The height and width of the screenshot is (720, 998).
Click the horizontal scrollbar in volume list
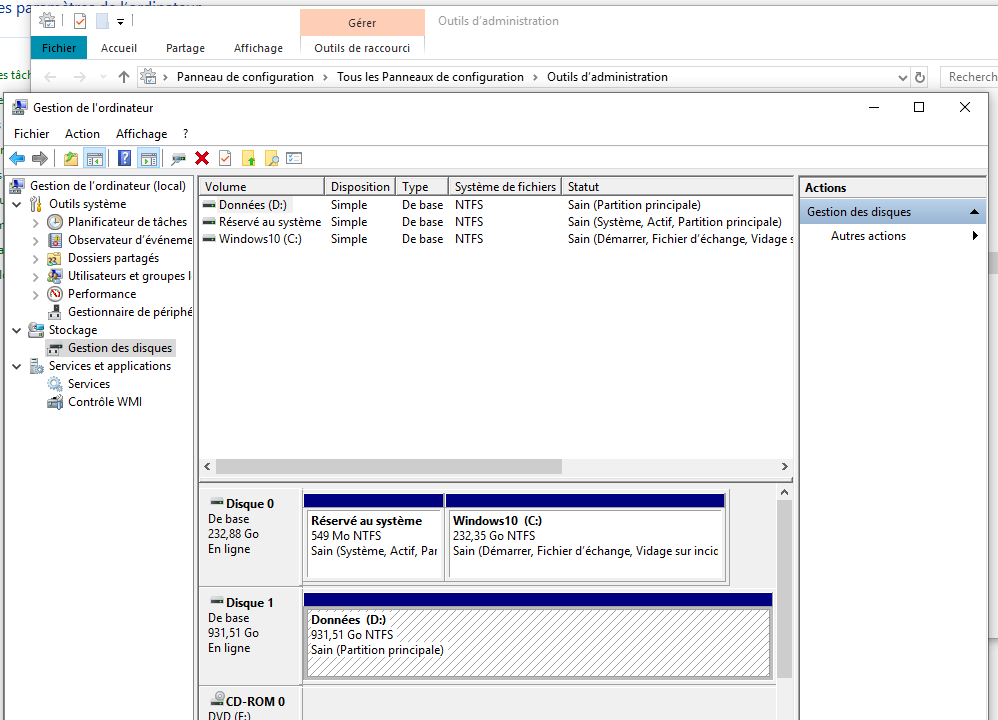click(x=388, y=467)
